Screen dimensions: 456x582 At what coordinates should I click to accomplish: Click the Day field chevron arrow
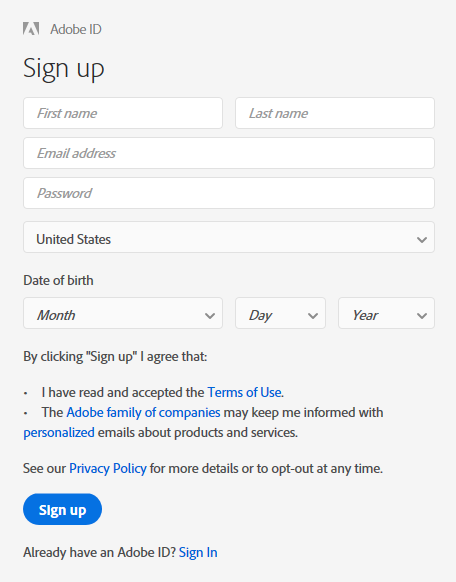(313, 316)
